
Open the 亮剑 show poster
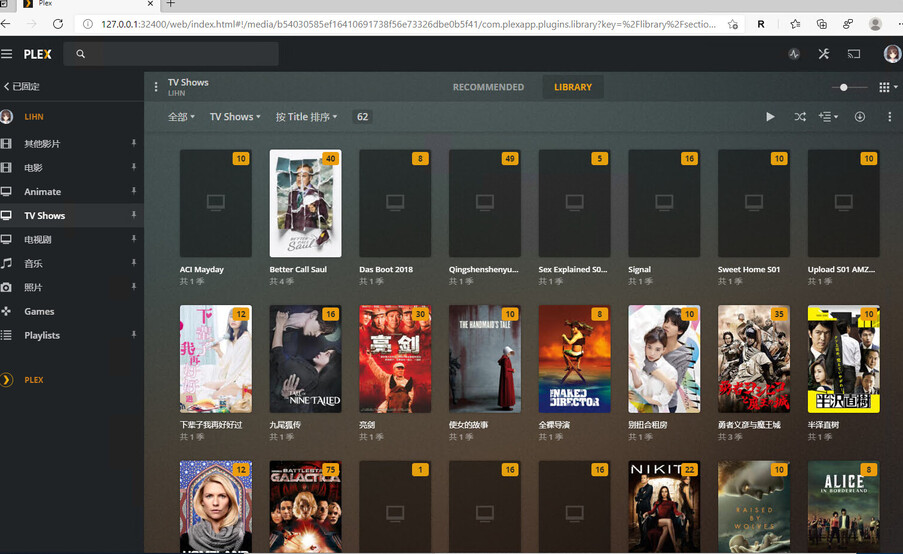395,359
